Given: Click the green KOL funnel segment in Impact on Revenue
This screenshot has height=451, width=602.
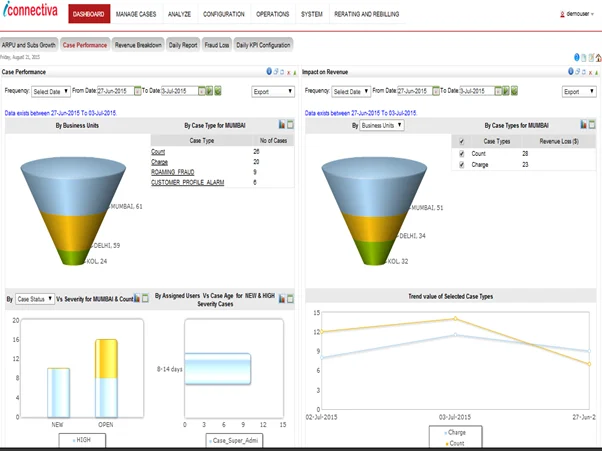Looking at the screenshot, I should pos(374,253).
